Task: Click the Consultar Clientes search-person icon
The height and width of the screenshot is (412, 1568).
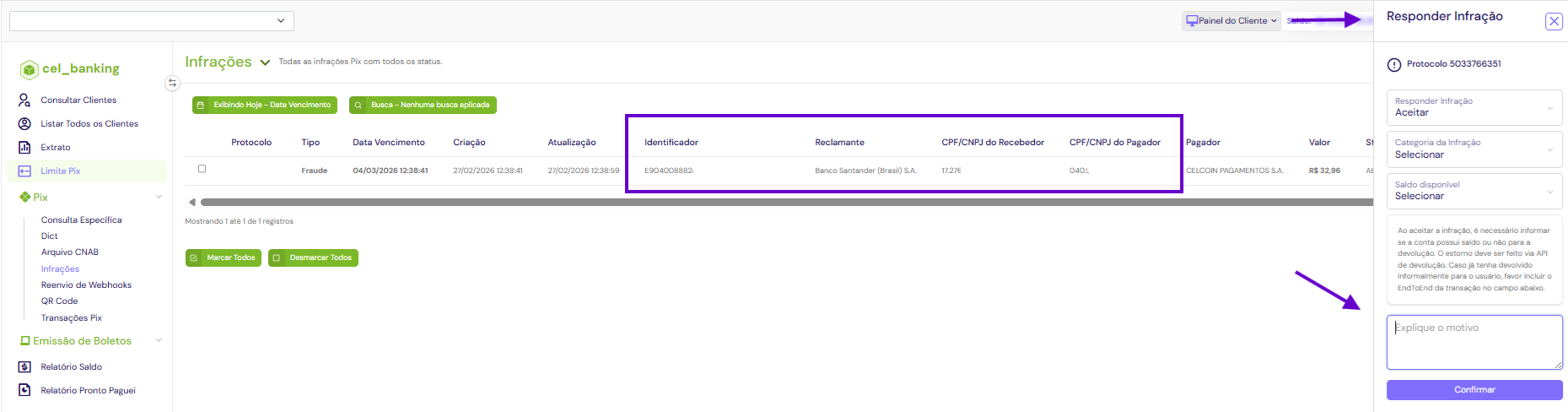Action: (x=24, y=100)
